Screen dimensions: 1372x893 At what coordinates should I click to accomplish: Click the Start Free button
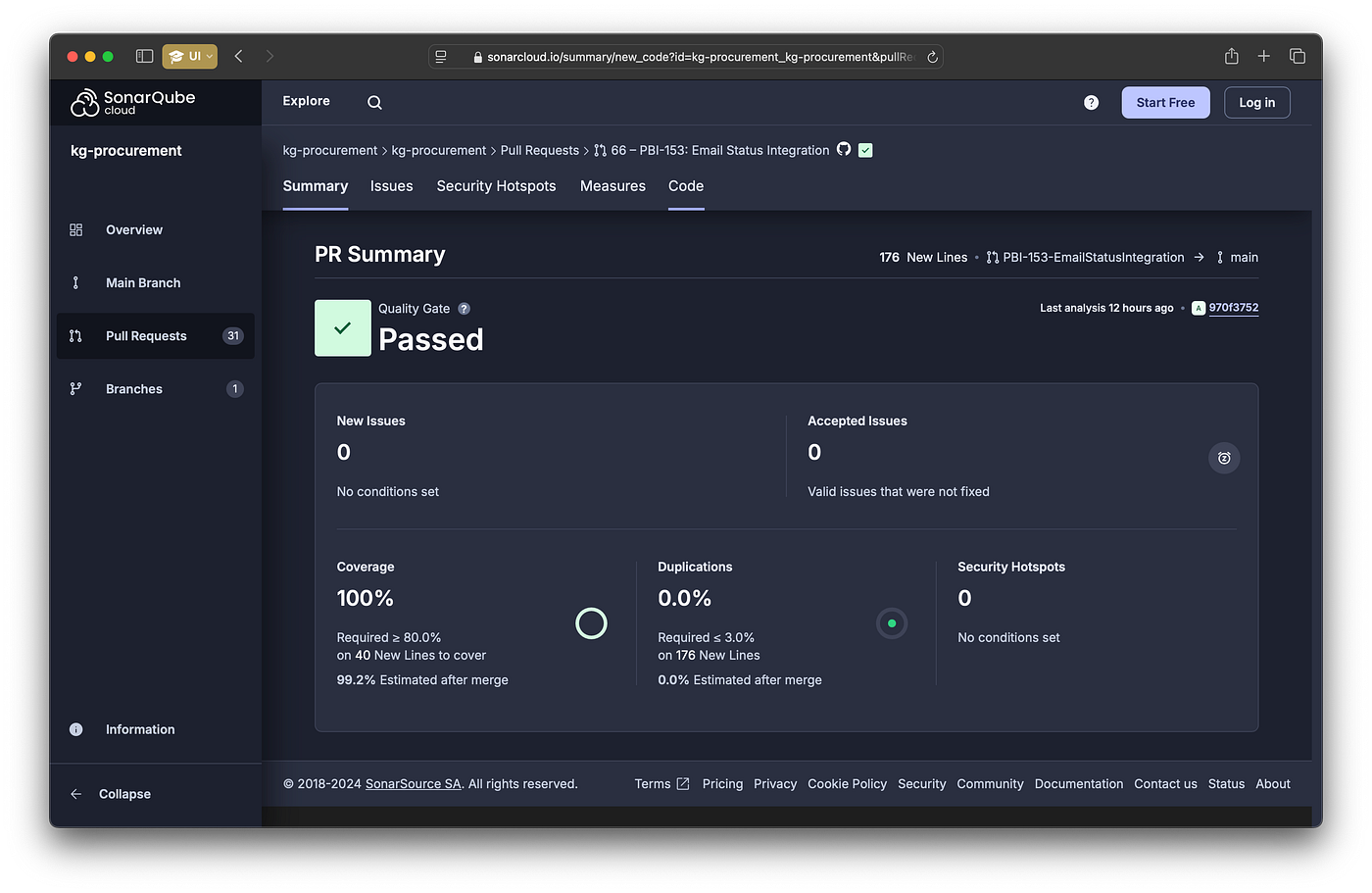click(x=1166, y=103)
